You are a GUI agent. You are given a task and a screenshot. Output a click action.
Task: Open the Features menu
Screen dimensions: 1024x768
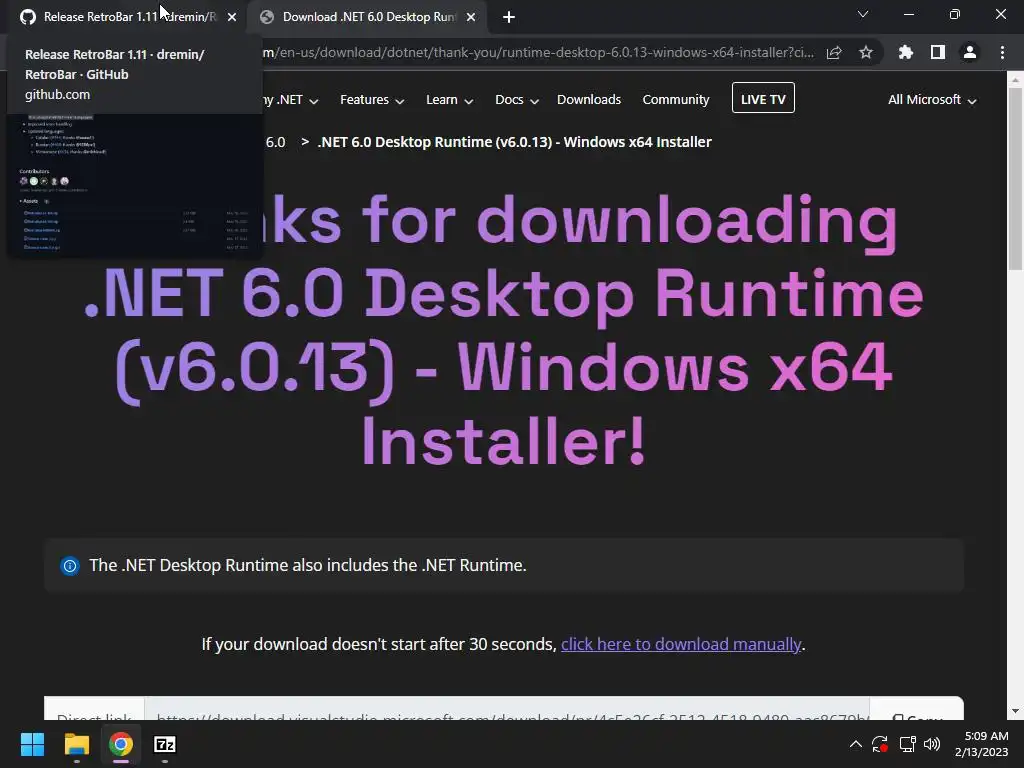click(x=372, y=100)
